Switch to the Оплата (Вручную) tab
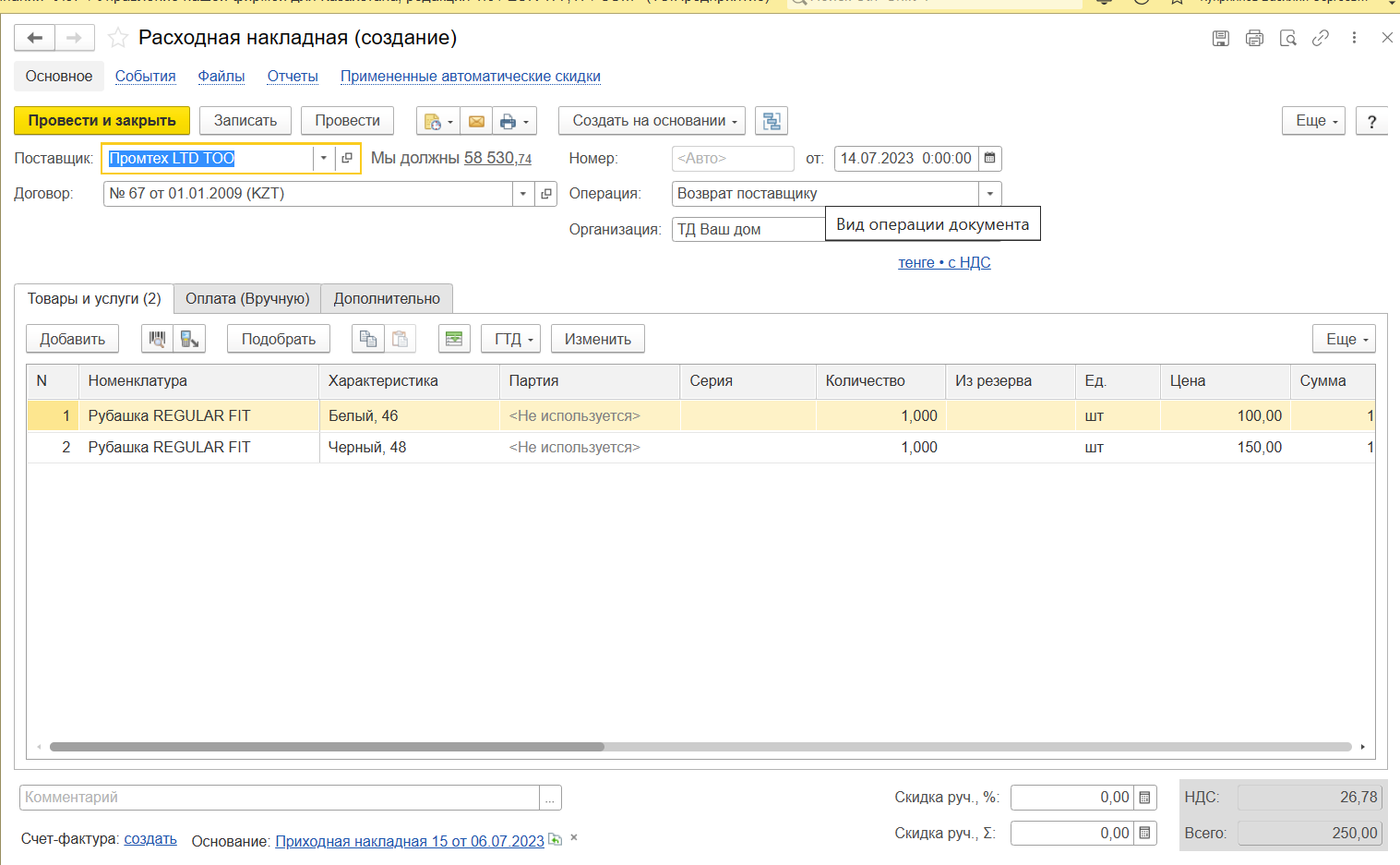 tap(247, 298)
